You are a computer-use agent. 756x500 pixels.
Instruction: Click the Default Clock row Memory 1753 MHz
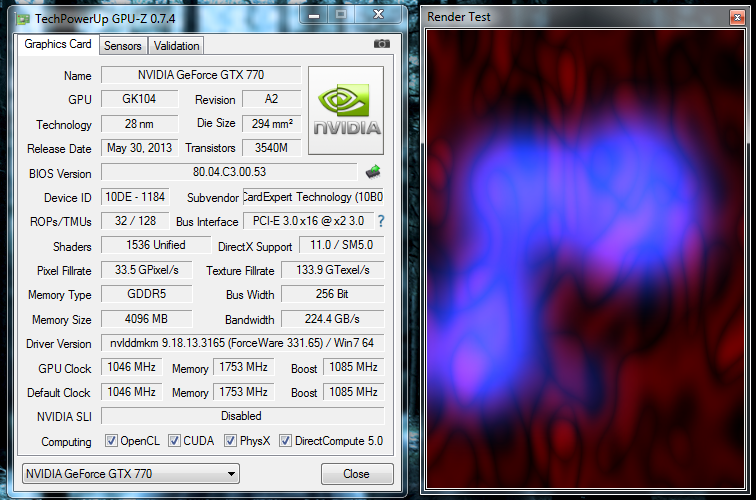pos(243,392)
